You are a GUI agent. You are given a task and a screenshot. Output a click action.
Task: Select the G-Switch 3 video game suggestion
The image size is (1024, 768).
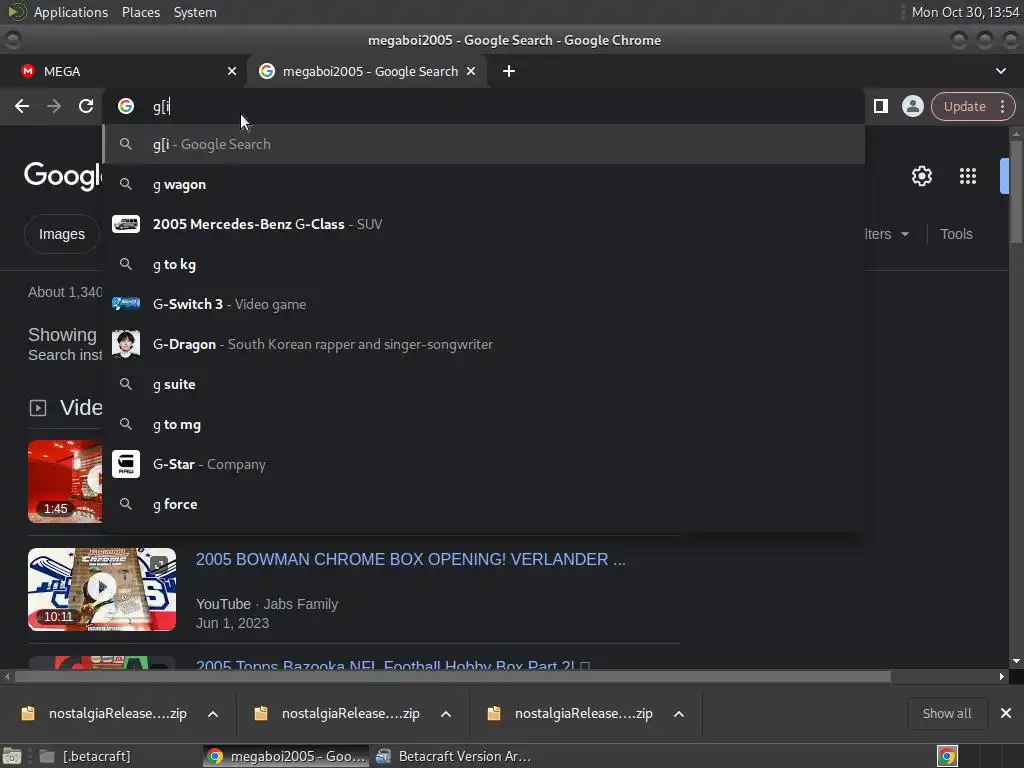[484, 304]
